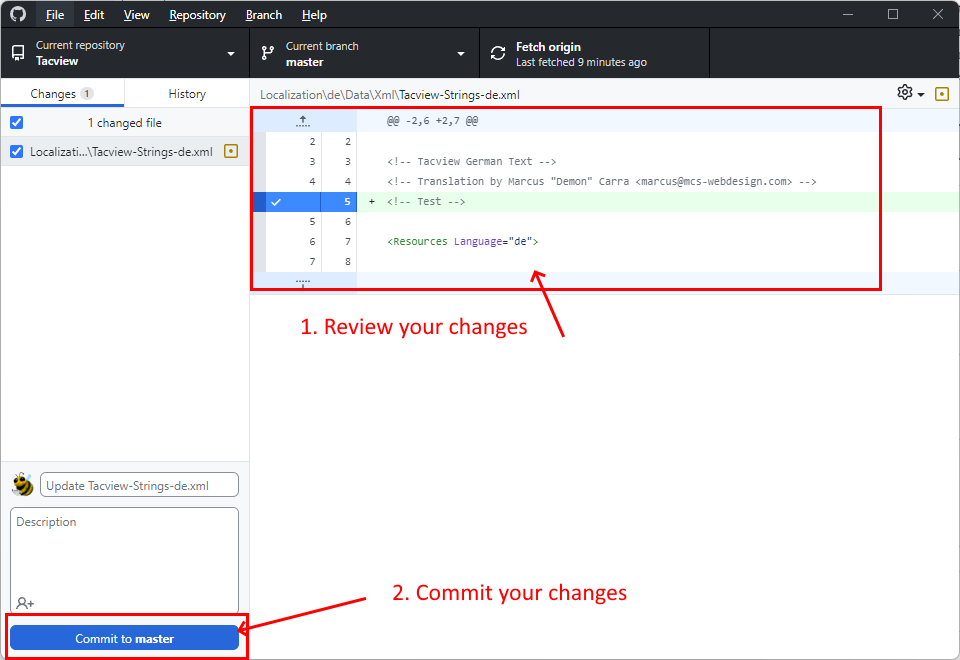This screenshot has height=660, width=960.
Task: Expand diff context upward
Action: point(303,121)
